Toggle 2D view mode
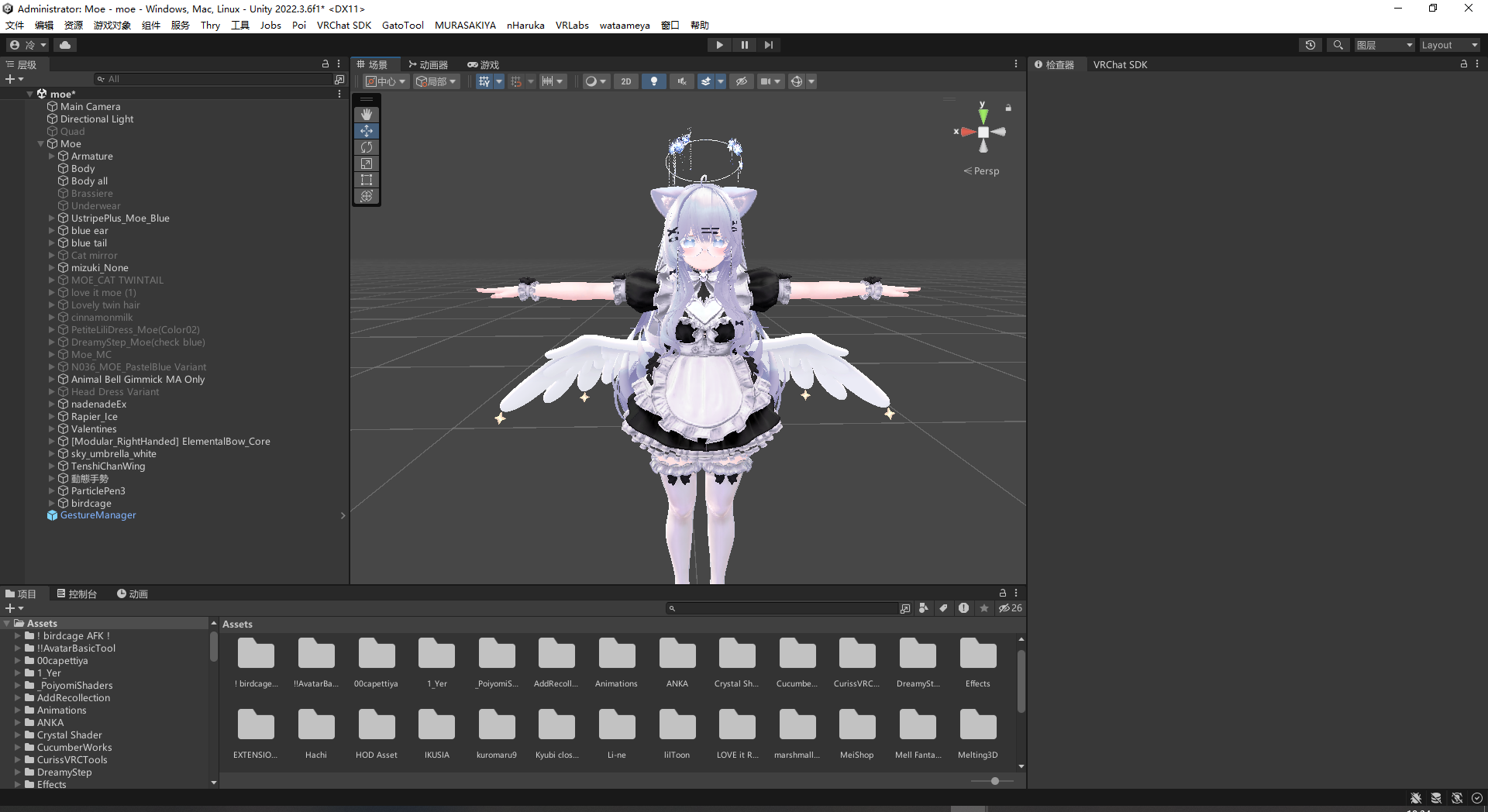 point(625,81)
